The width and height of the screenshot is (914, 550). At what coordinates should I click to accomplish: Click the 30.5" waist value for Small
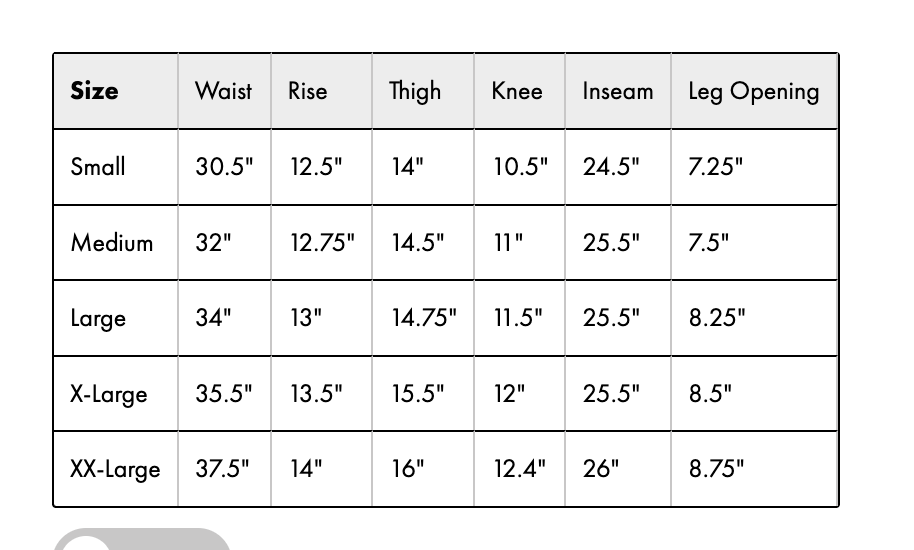224,167
